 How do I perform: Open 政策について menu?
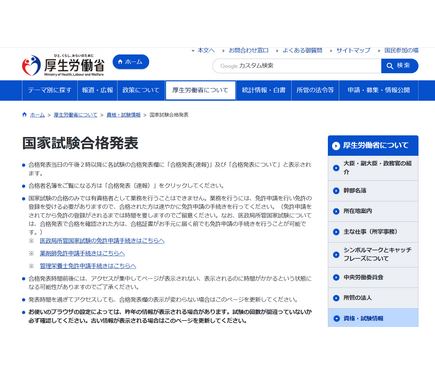coord(141,90)
